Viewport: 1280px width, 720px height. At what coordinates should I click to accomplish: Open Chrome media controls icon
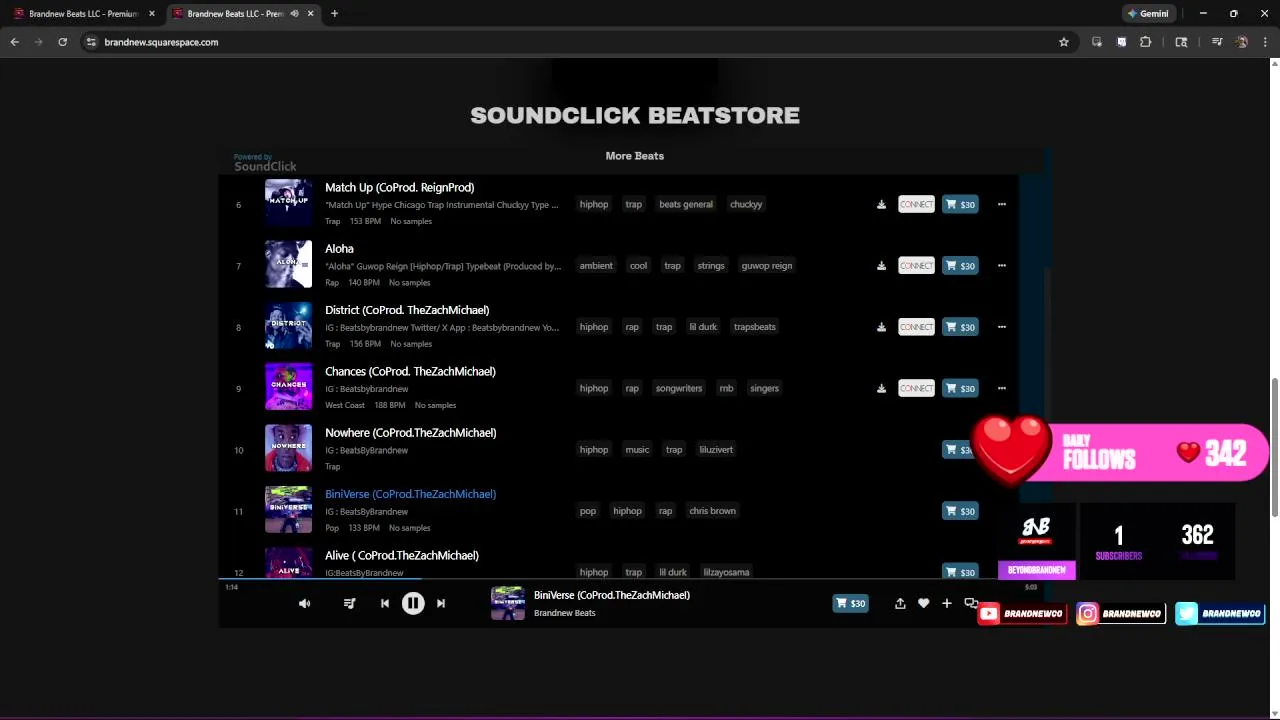[1217, 42]
